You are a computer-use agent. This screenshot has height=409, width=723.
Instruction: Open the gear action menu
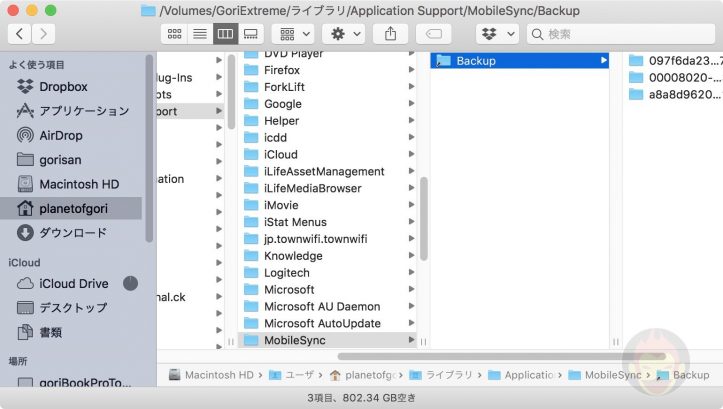coord(344,34)
